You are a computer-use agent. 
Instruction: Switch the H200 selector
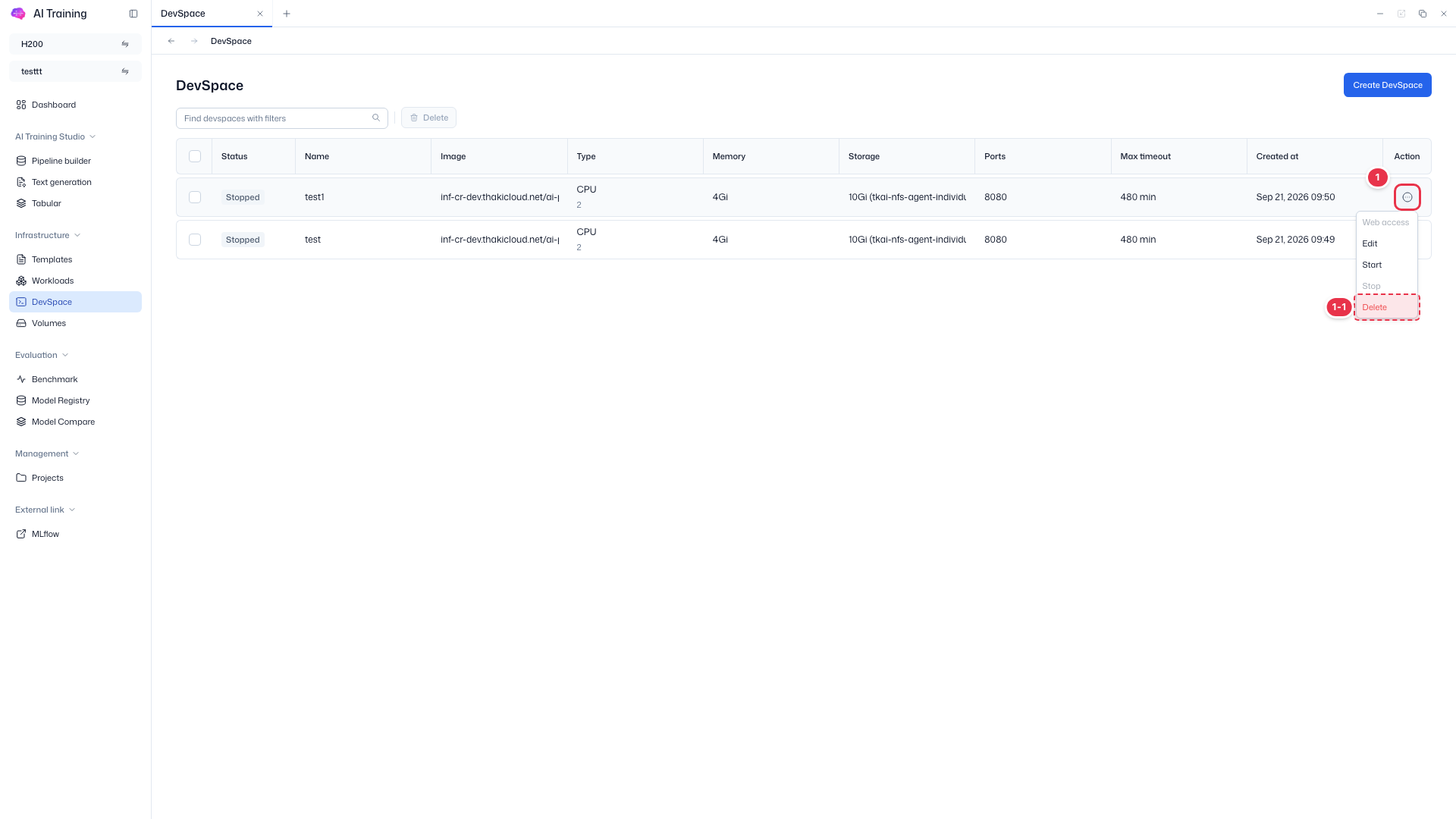75,44
